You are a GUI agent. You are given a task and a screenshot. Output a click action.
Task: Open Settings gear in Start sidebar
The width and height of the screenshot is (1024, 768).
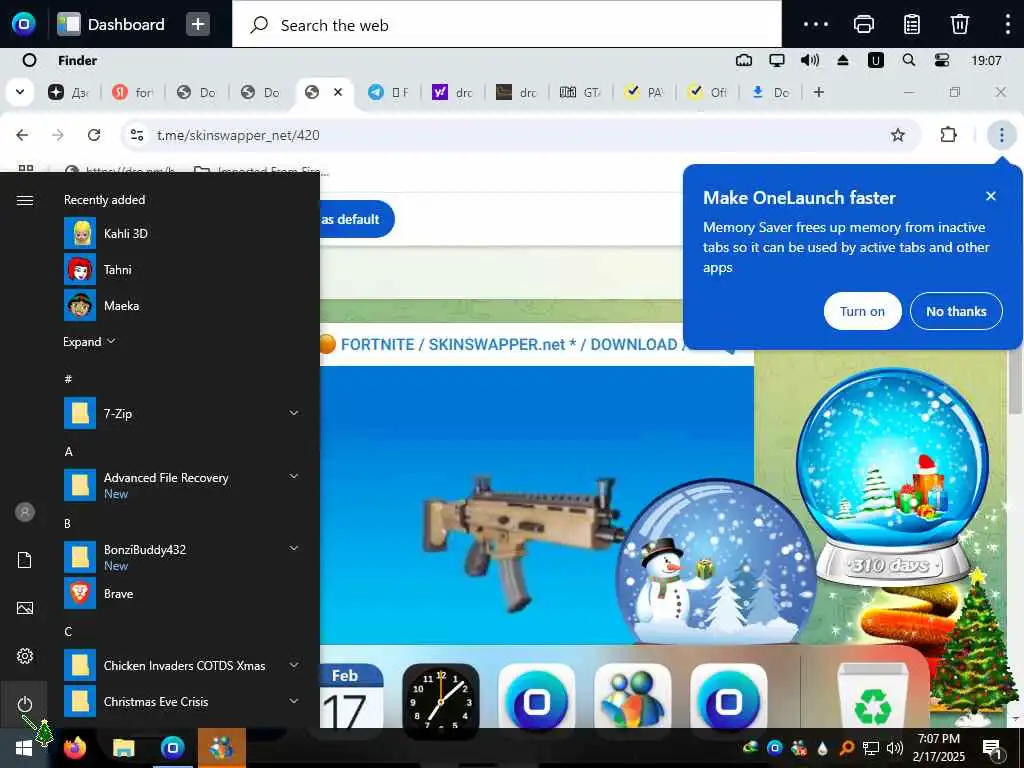click(x=25, y=656)
